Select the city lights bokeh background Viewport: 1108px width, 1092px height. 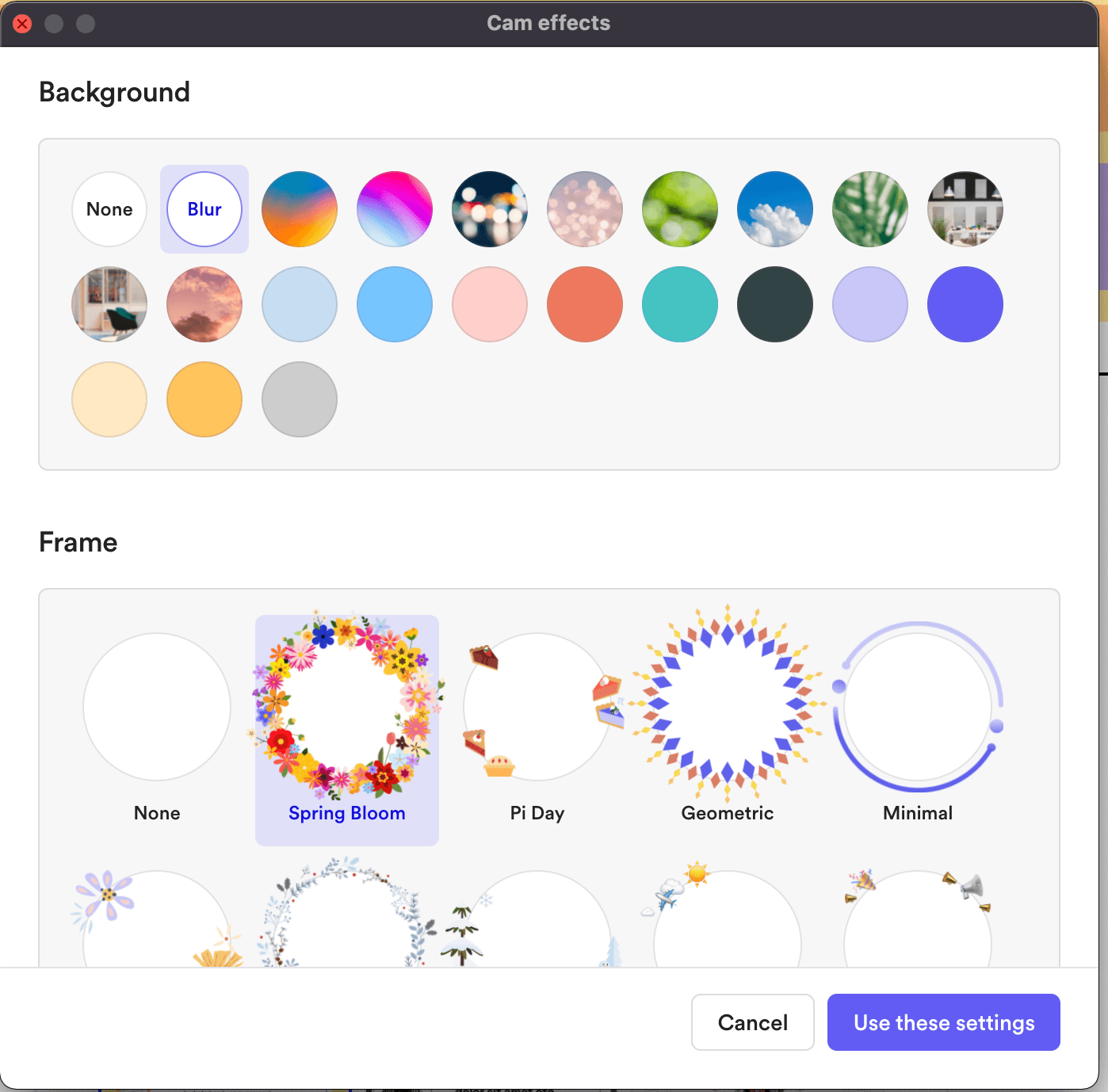[x=489, y=209]
